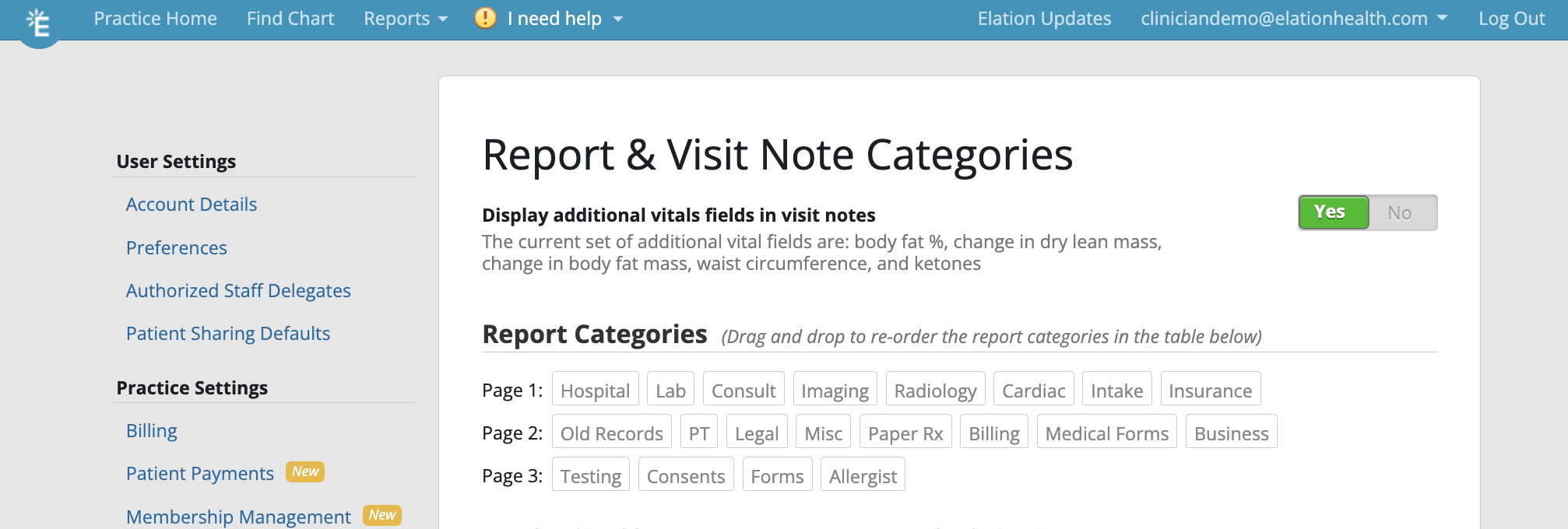The width and height of the screenshot is (1568, 529).
Task: Open Elation Updates
Action: point(1044,18)
